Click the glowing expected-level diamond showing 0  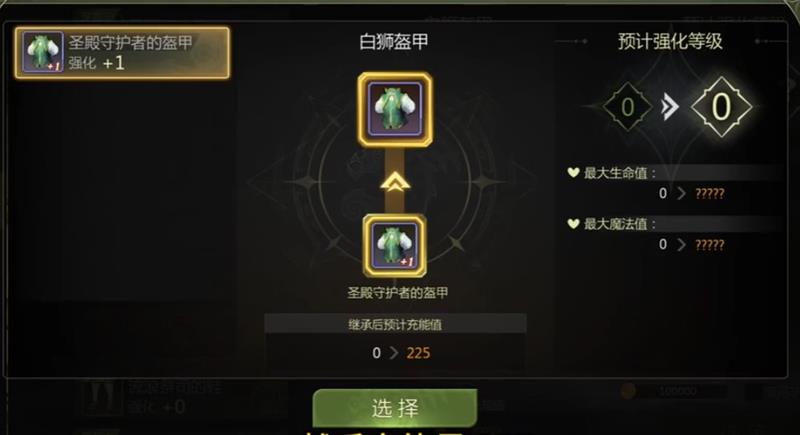(721, 107)
